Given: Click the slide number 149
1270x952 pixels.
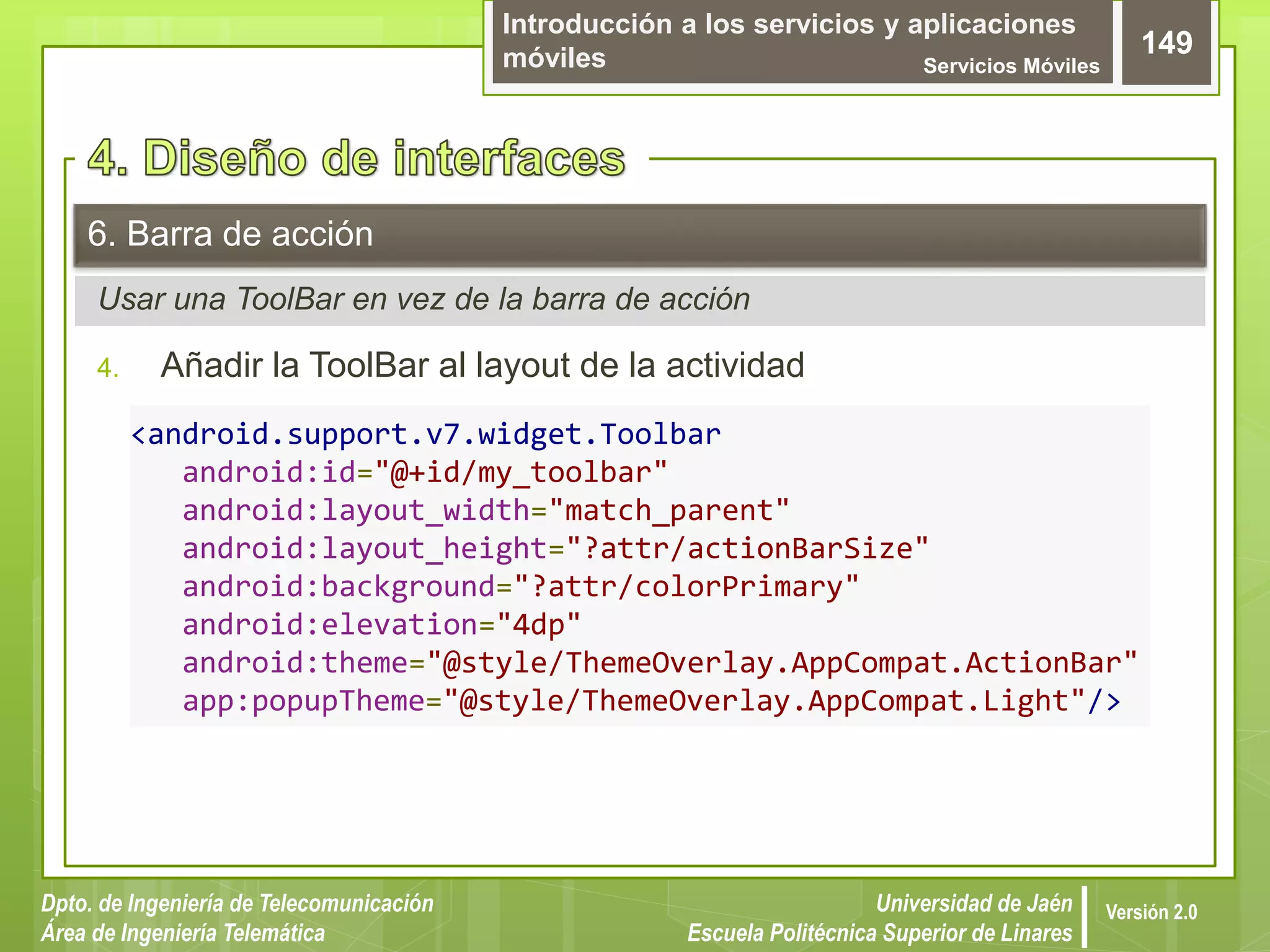Looking at the screenshot, I should (x=1166, y=43).
